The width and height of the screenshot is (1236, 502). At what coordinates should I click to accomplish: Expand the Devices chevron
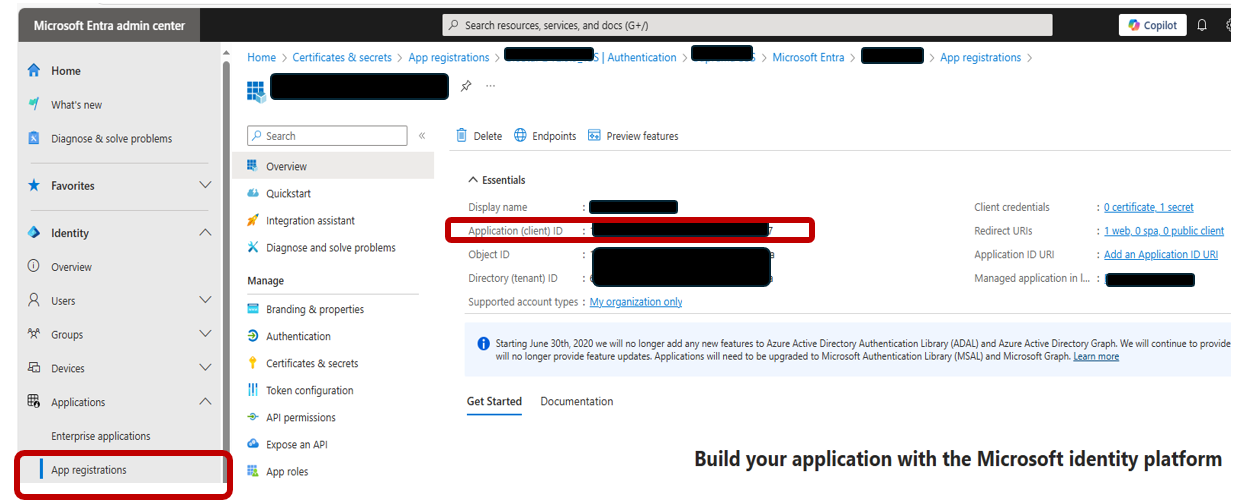pyautogui.click(x=205, y=369)
